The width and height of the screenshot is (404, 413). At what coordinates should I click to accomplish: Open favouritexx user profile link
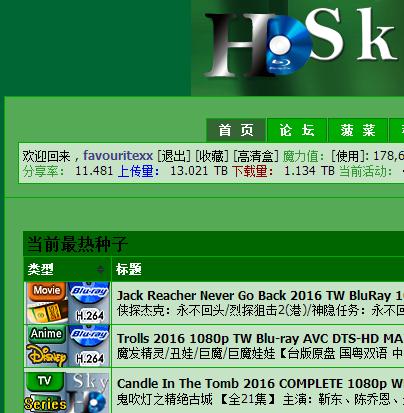(118, 156)
